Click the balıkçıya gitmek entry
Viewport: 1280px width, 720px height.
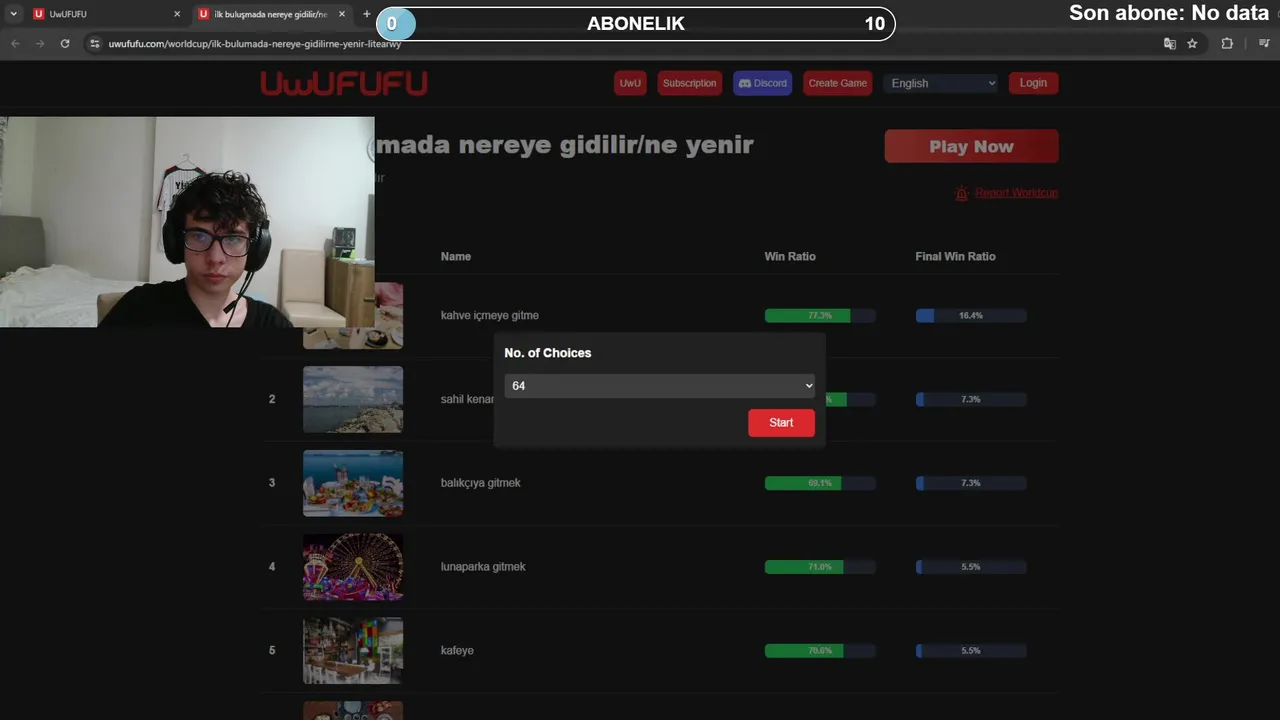(x=480, y=483)
